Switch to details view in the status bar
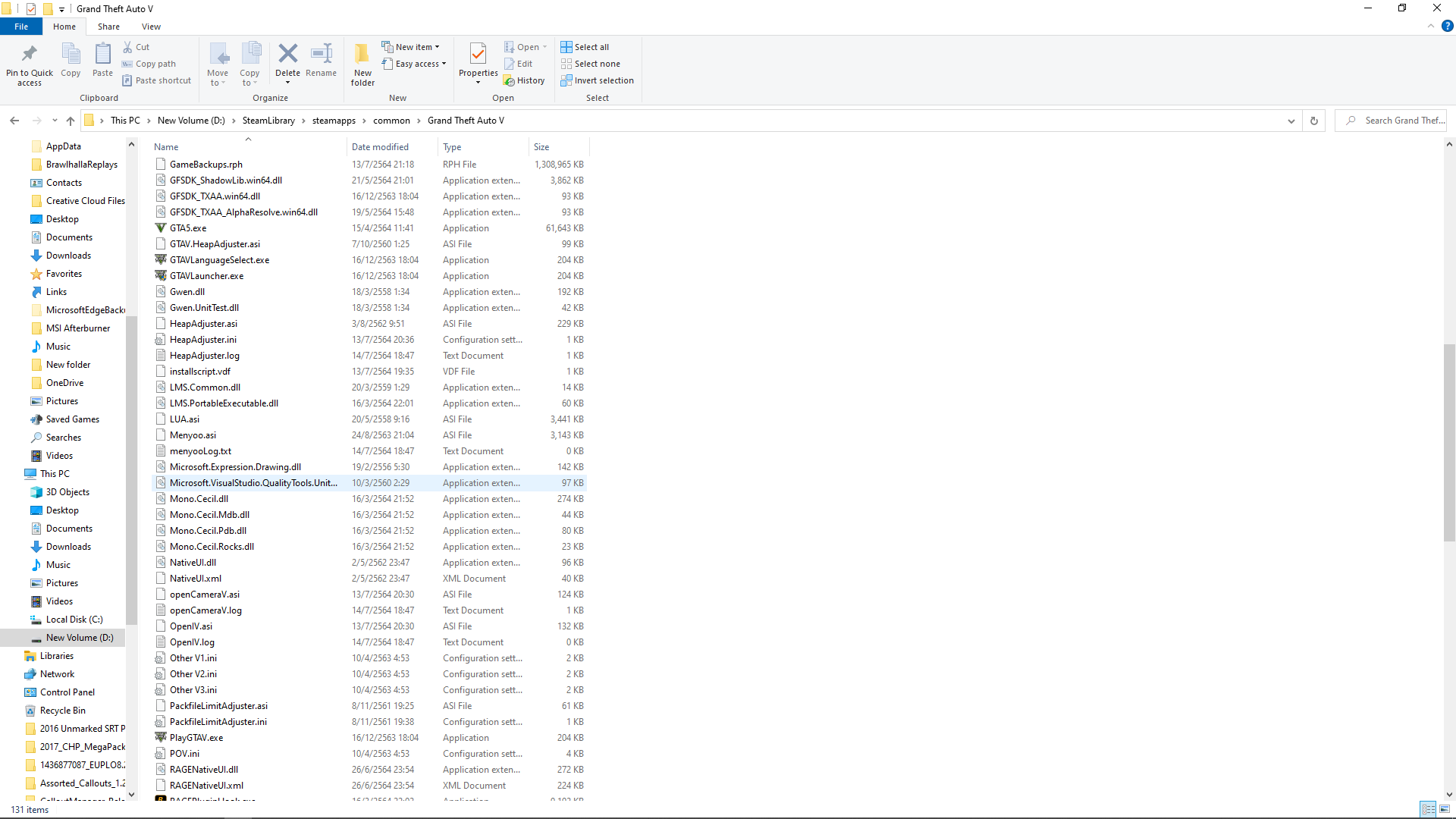 click(x=1428, y=809)
